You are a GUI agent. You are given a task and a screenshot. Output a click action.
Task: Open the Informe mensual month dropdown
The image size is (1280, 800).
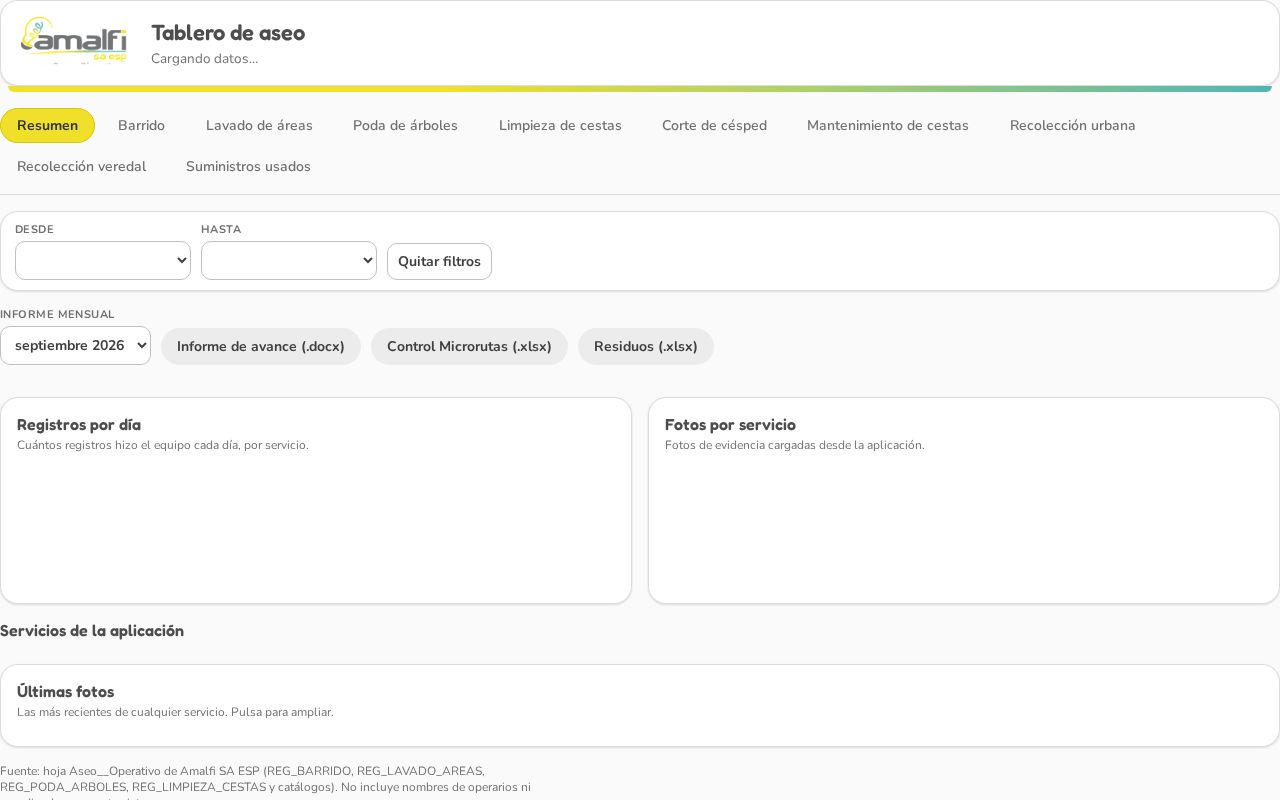coord(75,346)
